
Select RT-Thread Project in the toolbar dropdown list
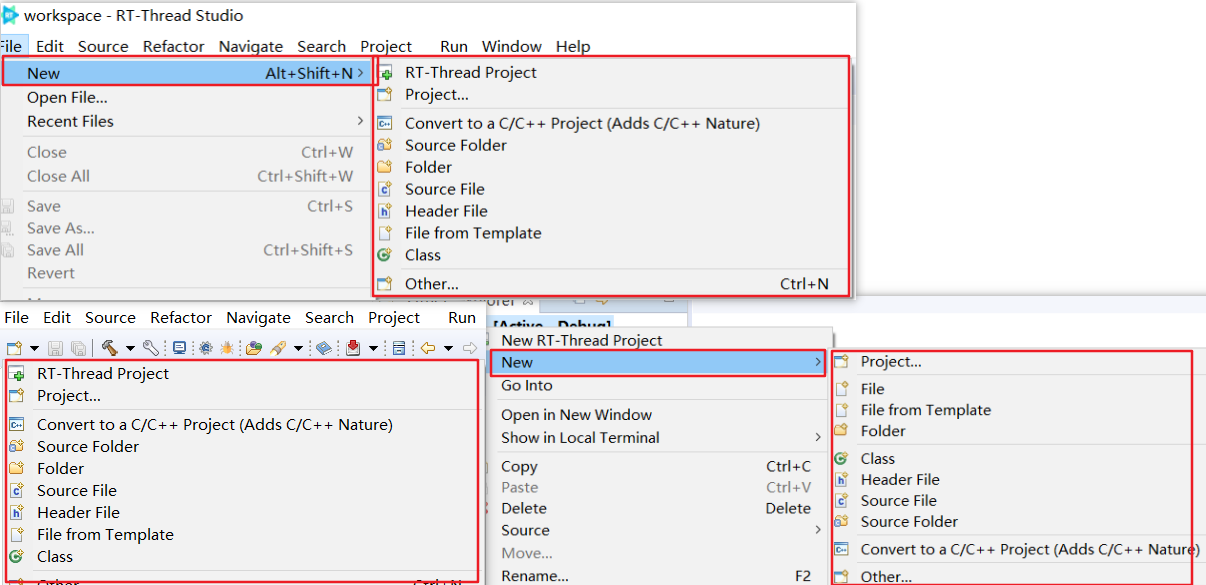(x=103, y=373)
